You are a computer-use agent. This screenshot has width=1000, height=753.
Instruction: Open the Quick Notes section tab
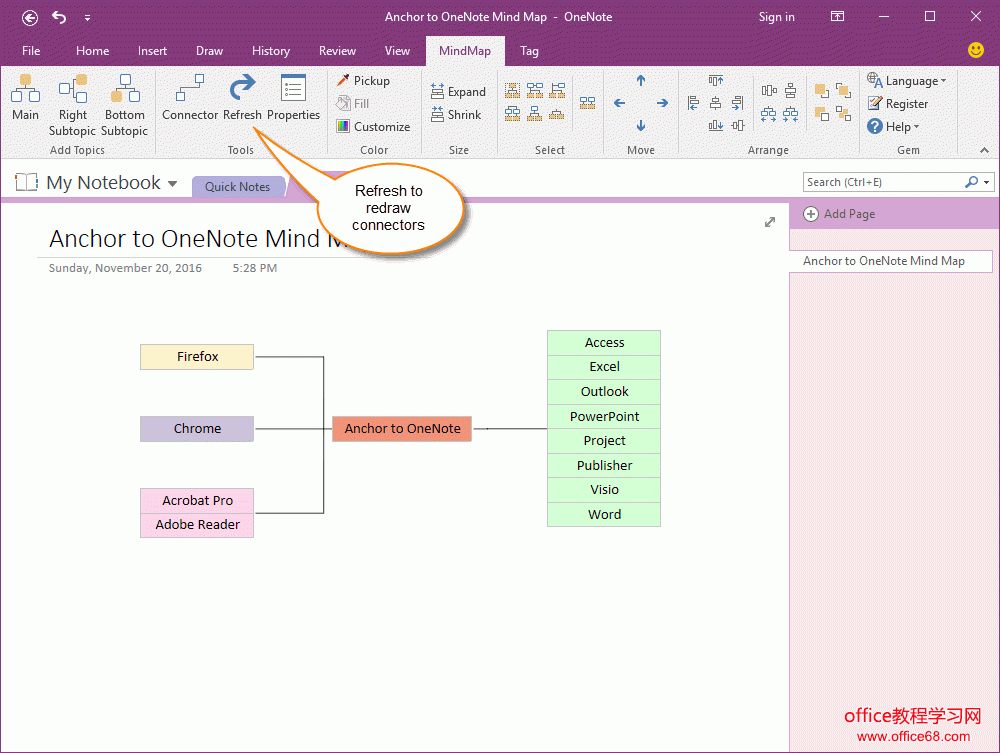237,187
